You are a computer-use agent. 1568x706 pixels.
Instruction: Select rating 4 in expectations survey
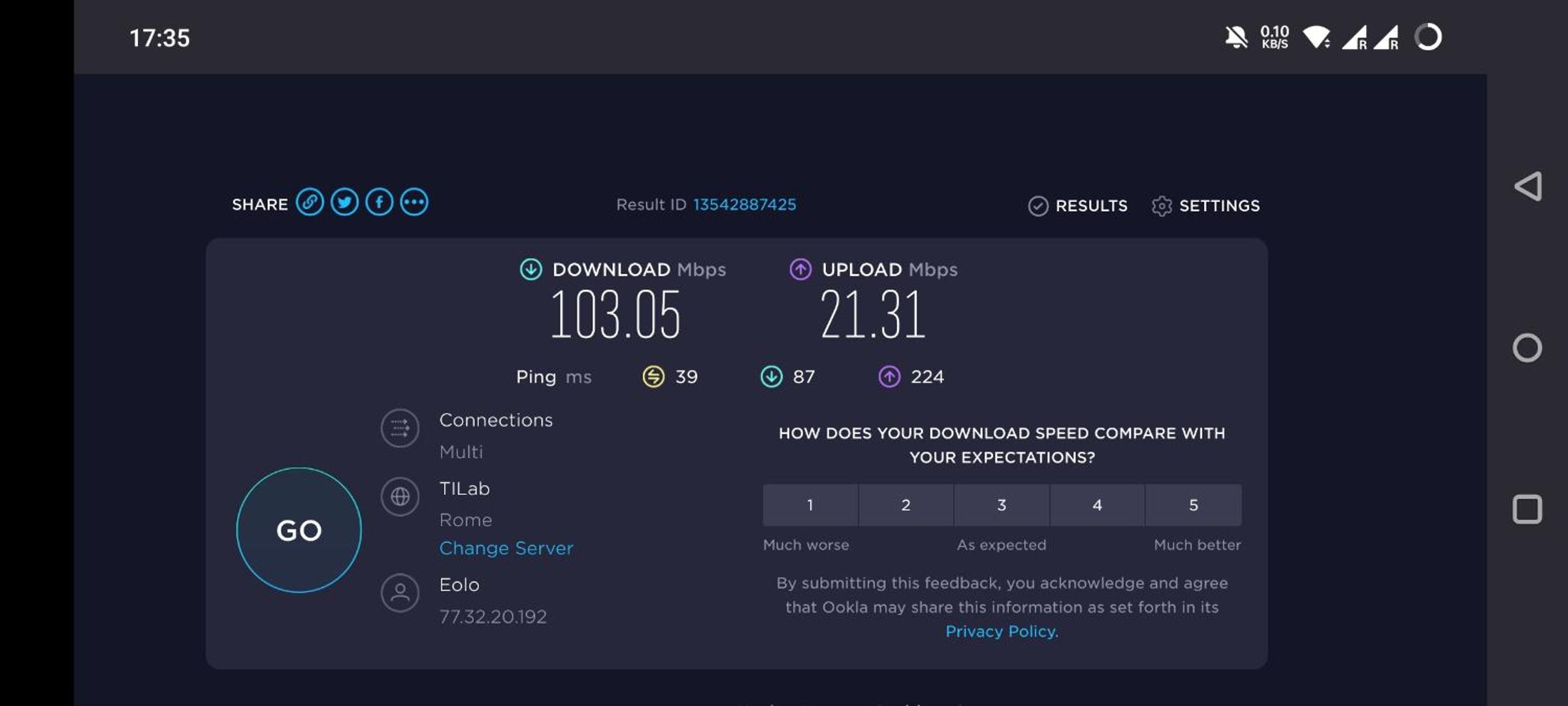click(1098, 505)
